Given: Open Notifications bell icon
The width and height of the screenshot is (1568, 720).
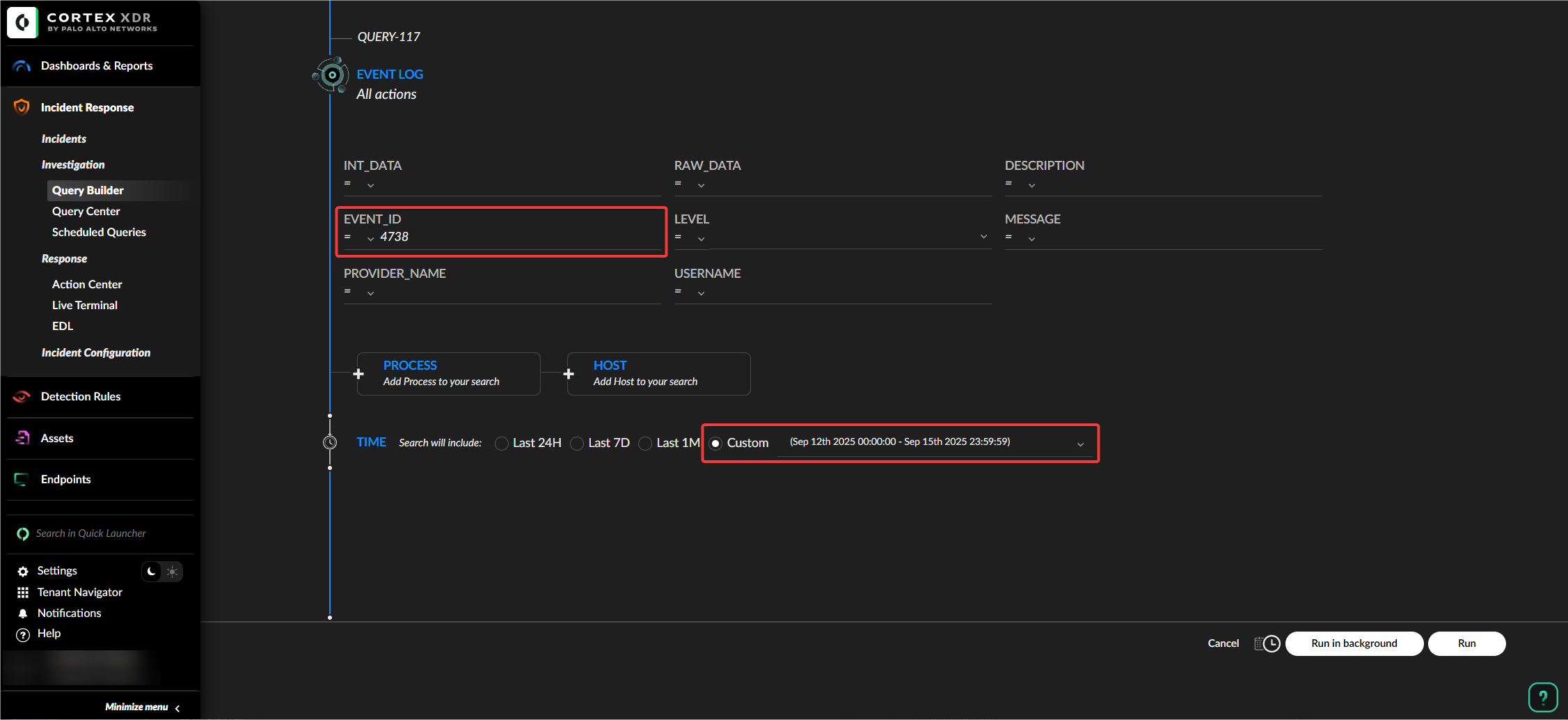Looking at the screenshot, I should point(23,613).
